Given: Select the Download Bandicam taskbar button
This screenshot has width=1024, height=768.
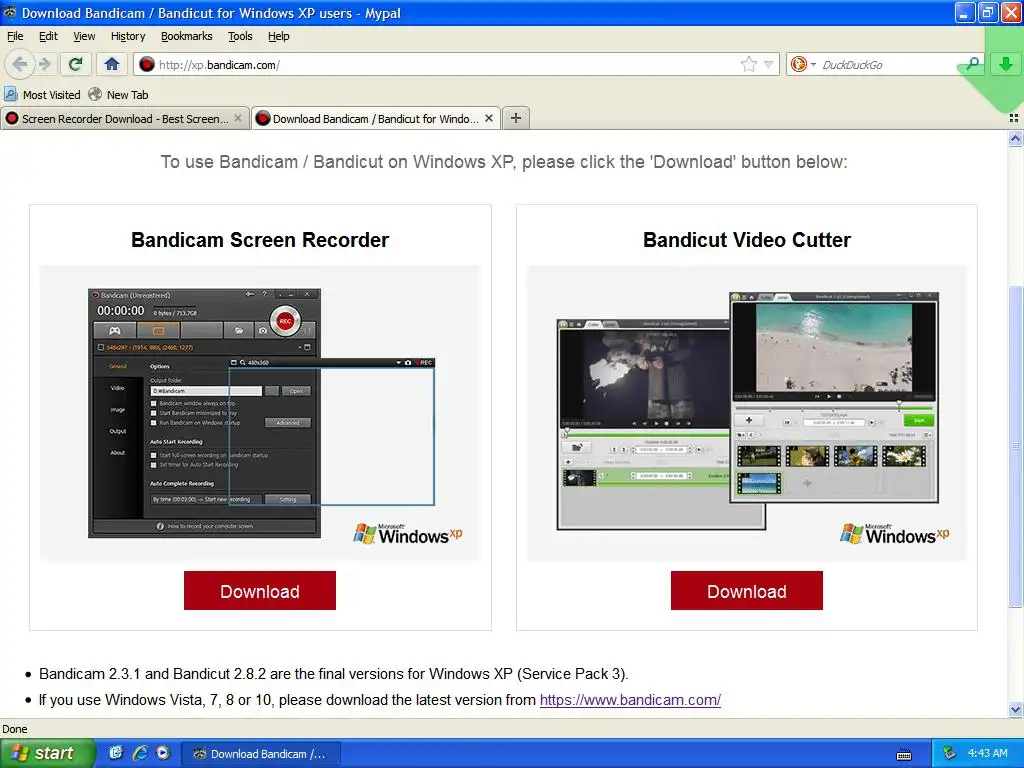Looking at the screenshot, I should point(260,754).
